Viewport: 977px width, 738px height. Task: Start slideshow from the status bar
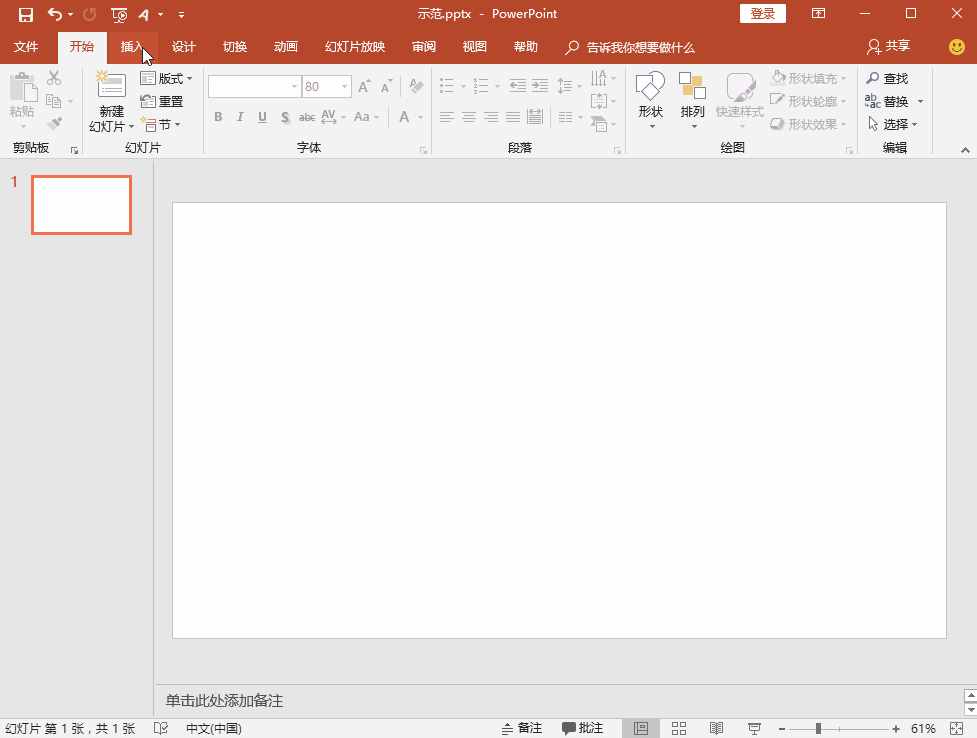754,727
